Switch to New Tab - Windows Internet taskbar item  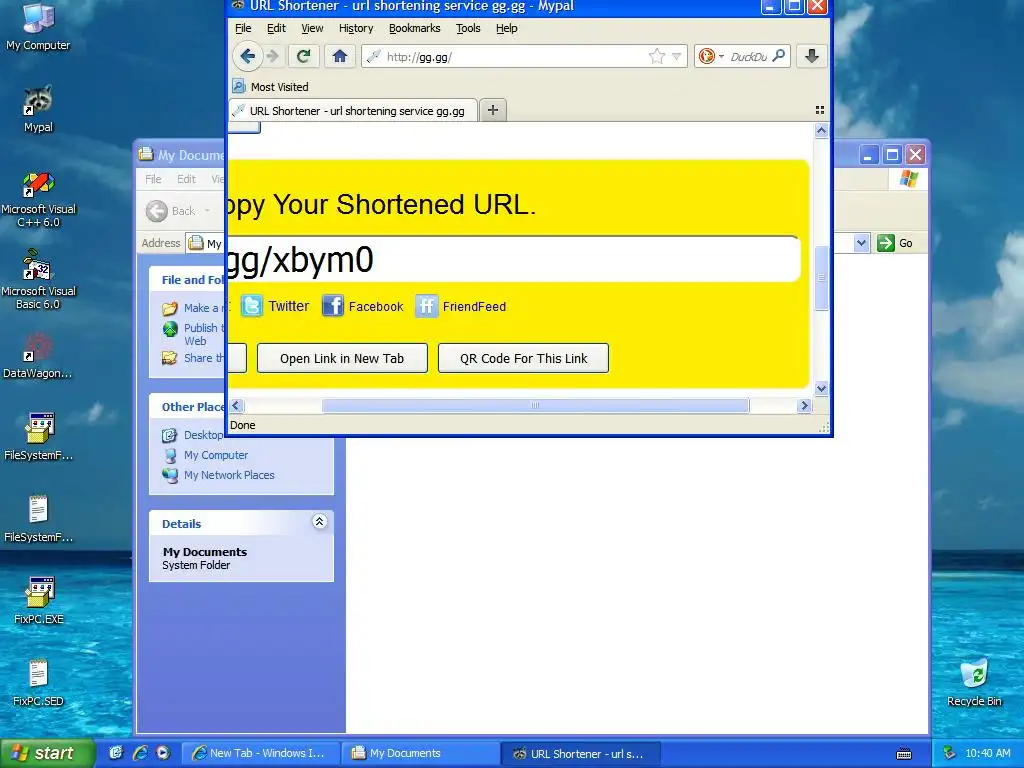pos(261,753)
